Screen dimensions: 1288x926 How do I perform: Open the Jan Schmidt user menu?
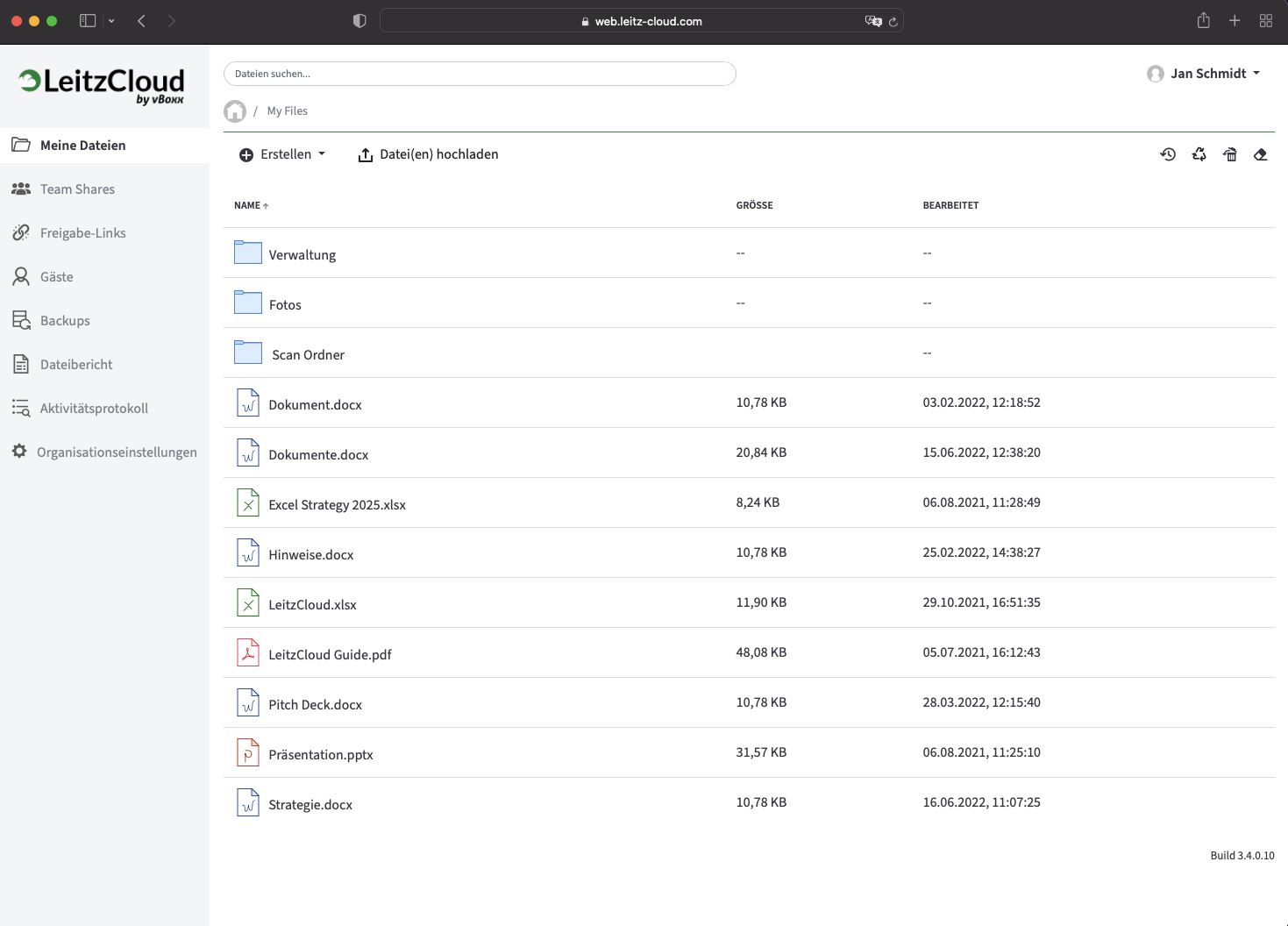click(x=1204, y=74)
